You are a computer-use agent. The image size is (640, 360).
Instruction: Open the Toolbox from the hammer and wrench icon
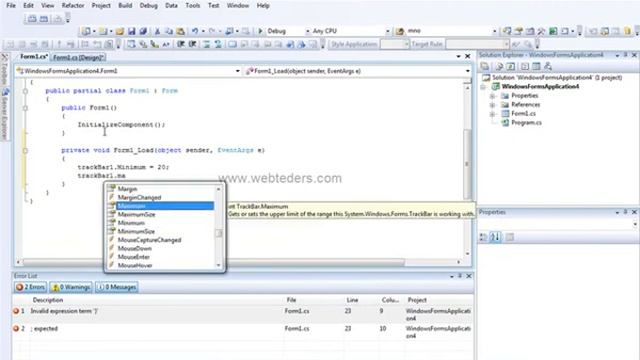[x=542, y=31]
